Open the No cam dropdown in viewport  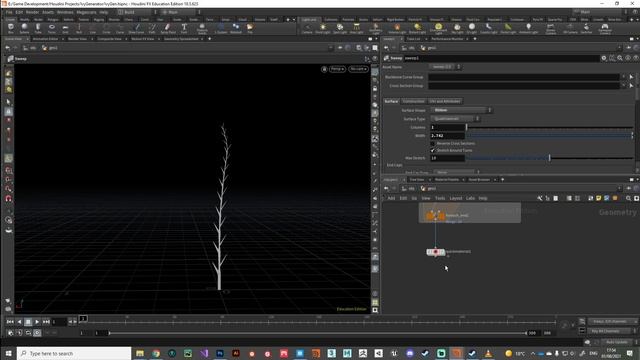[358, 69]
